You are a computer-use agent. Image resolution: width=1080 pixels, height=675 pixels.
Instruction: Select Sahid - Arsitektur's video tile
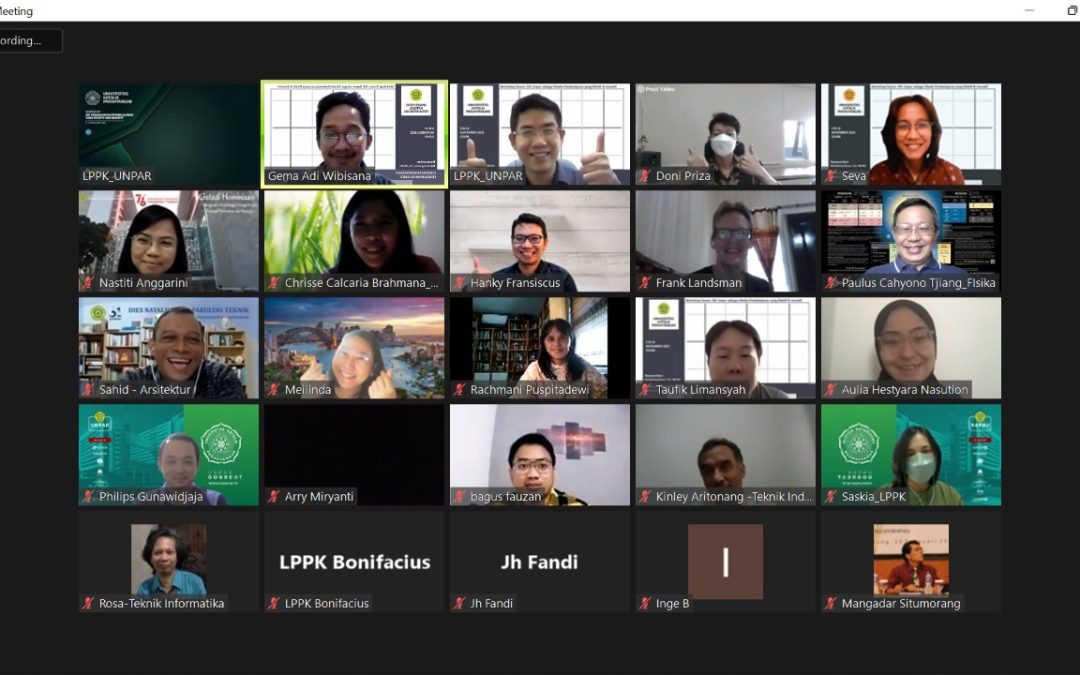pos(169,348)
